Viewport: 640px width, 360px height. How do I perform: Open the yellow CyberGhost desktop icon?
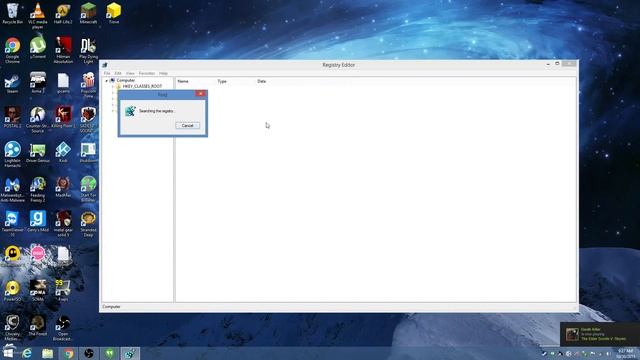pos(12,257)
